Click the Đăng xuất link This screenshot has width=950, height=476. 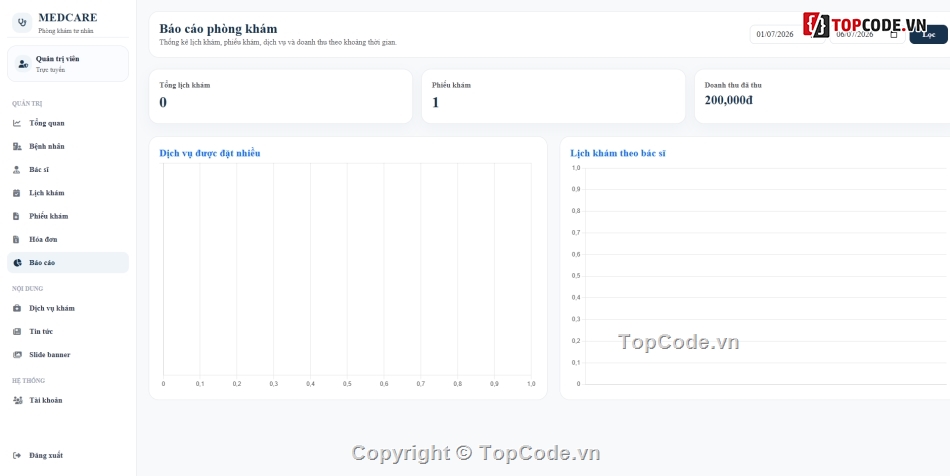68,455
